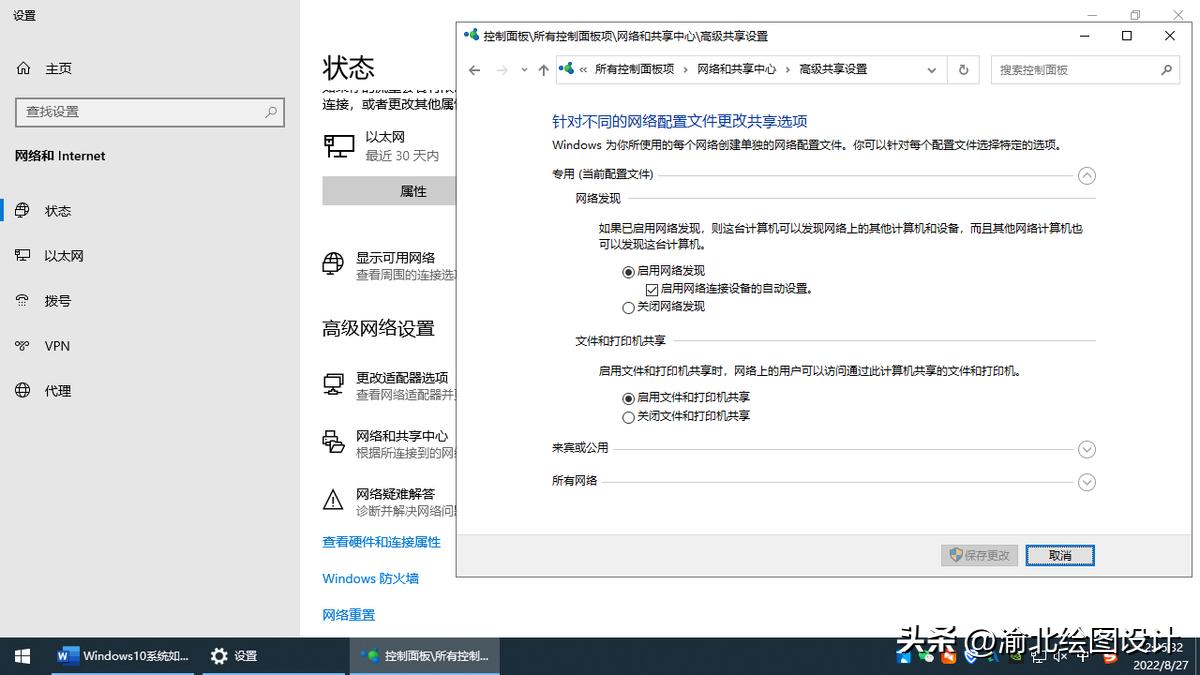Screen dimensions: 1200x675
Task: Expand the 来宾或公用 section
Action: [1087, 449]
